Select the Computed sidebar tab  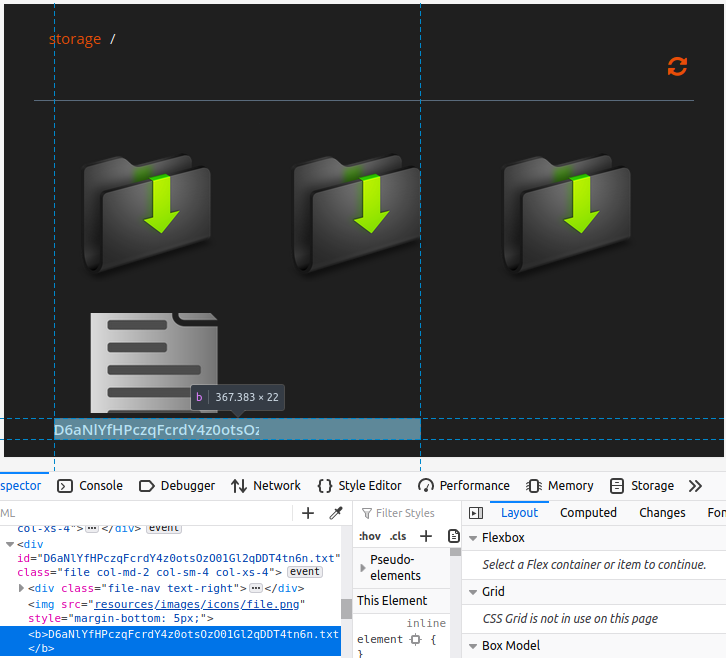point(588,513)
